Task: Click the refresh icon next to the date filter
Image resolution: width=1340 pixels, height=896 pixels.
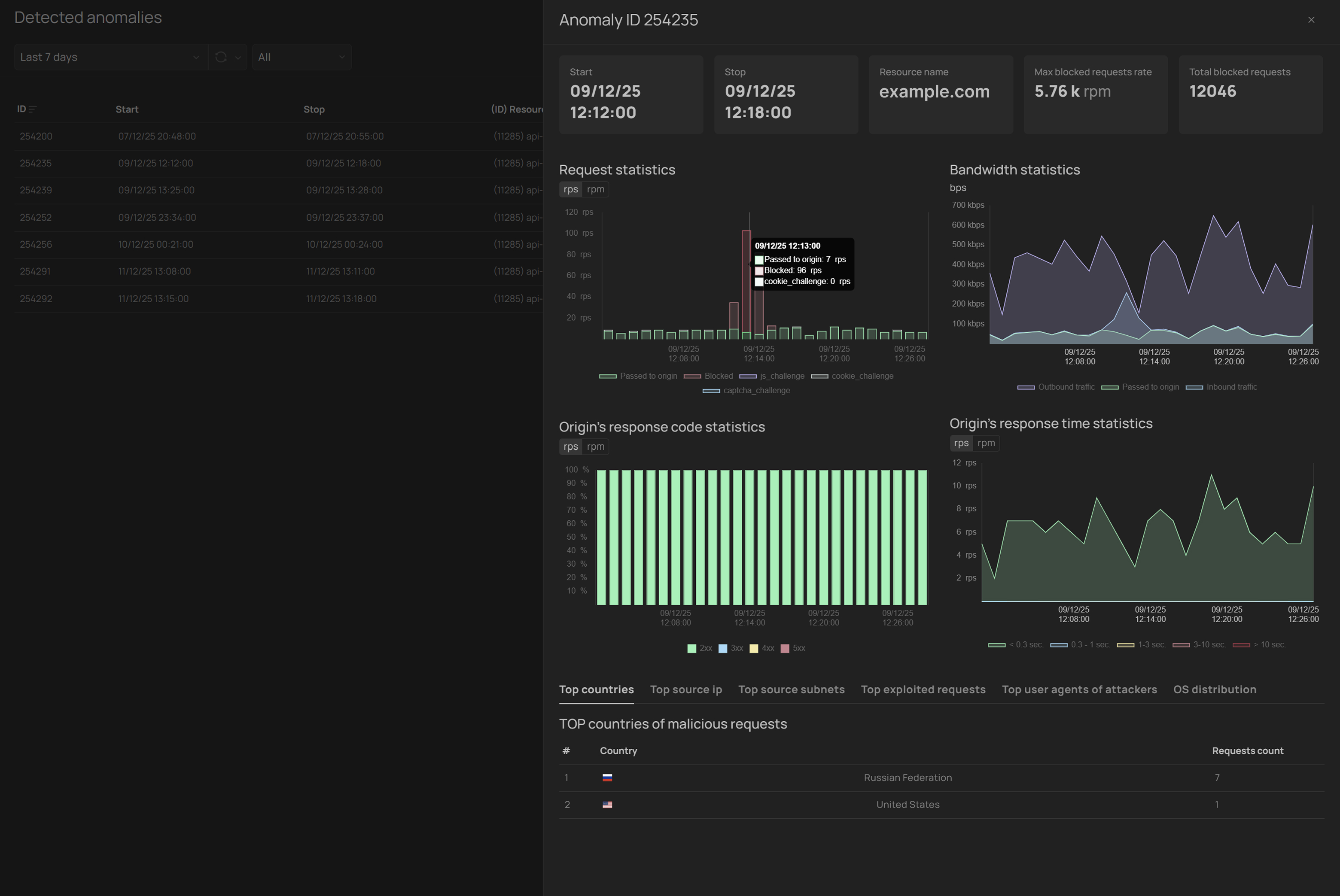Action: pos(221,57)
